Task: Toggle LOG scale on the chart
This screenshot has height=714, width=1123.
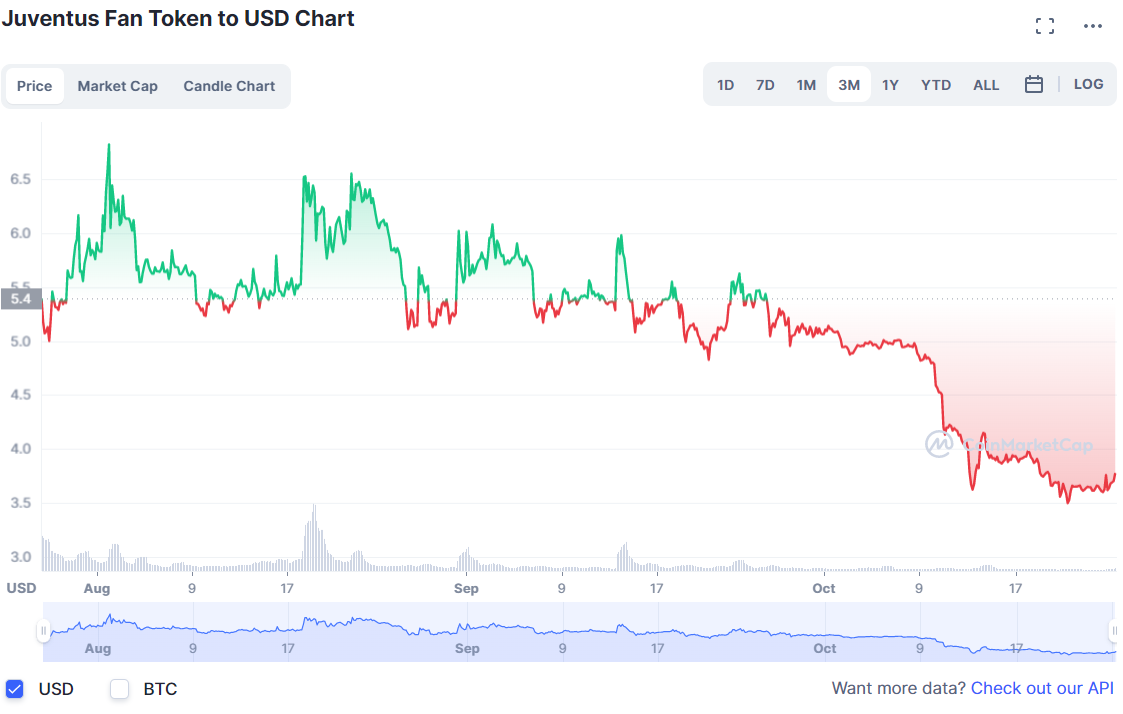Action: pos(1088,85)
